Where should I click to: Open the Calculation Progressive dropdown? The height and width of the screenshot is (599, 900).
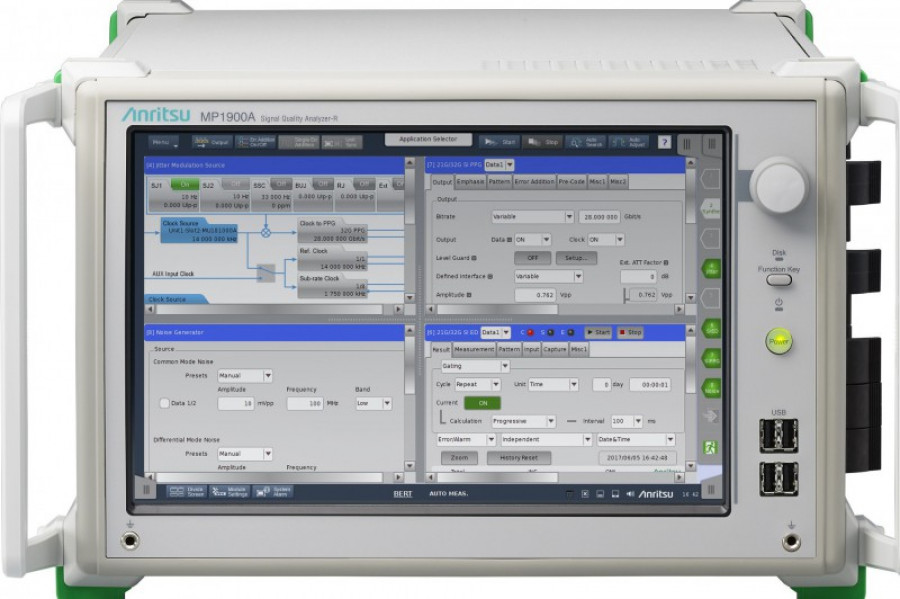tap(523, 421)
